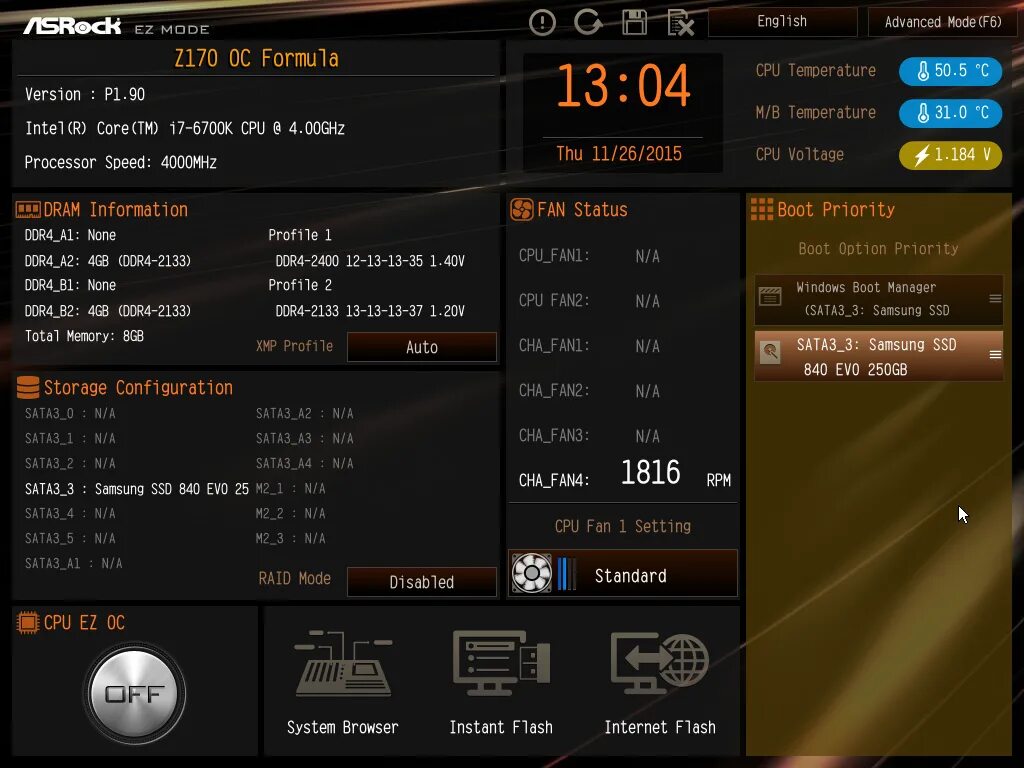Screen dimensions: 1024x768
Task: Click the CPU_FAN1 N/A row
Action: [x=589, y=256]
